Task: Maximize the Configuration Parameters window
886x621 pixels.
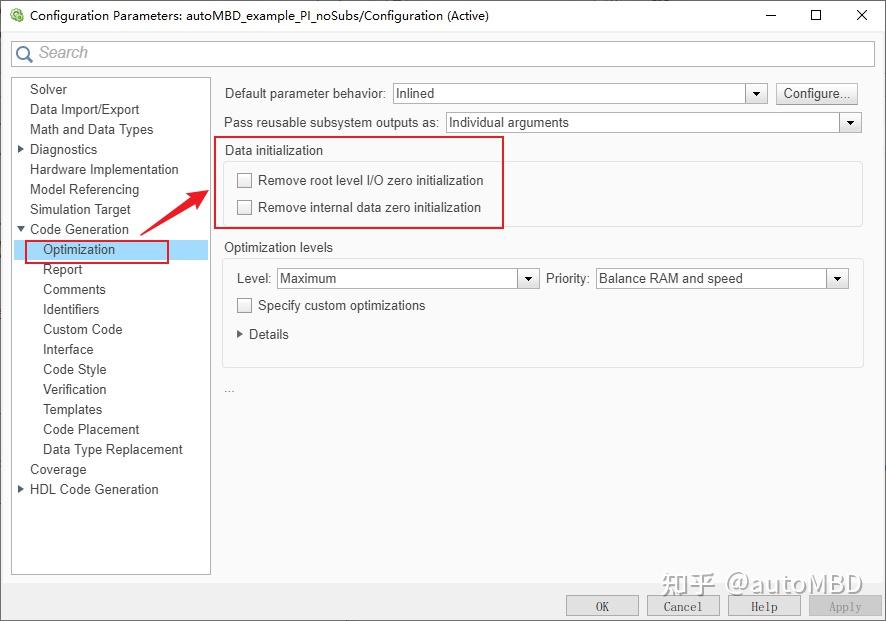Action: (x=816, y=15)
